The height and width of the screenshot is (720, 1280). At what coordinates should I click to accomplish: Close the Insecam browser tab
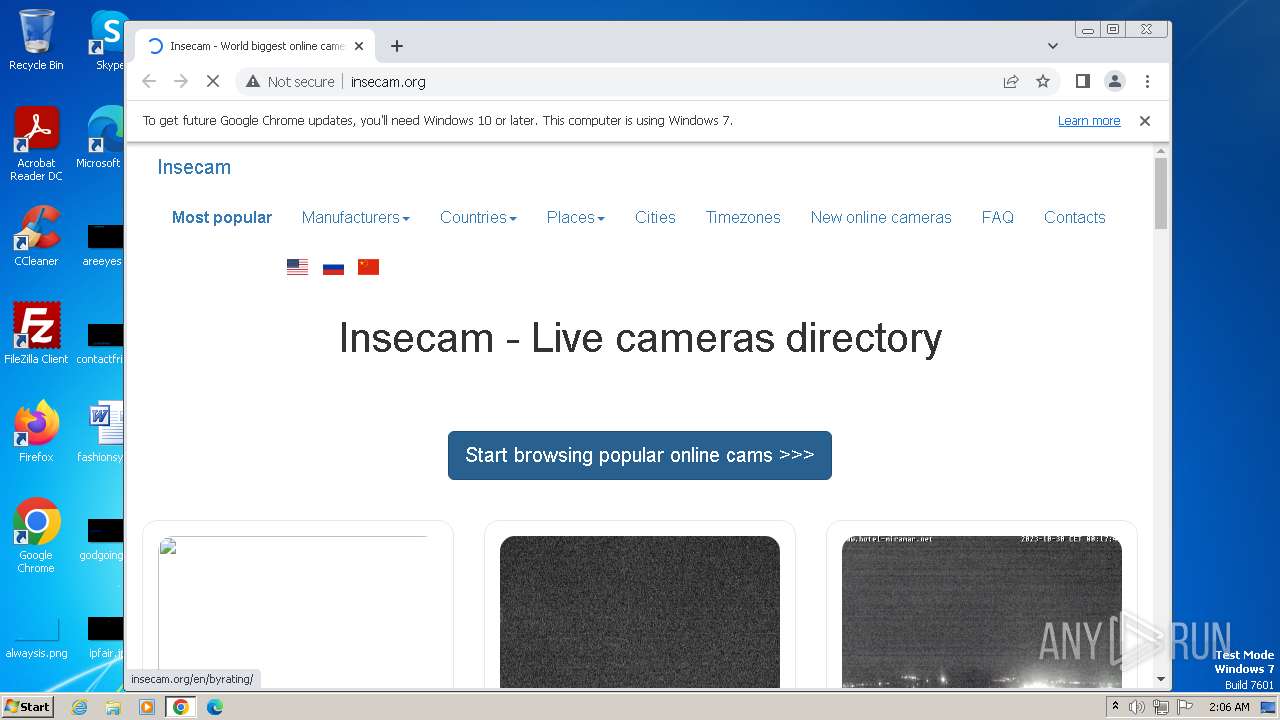tap(359, 46)
